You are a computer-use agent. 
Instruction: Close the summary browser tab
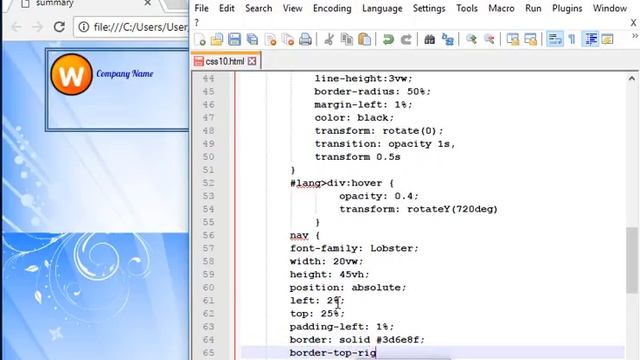[148, 3]
